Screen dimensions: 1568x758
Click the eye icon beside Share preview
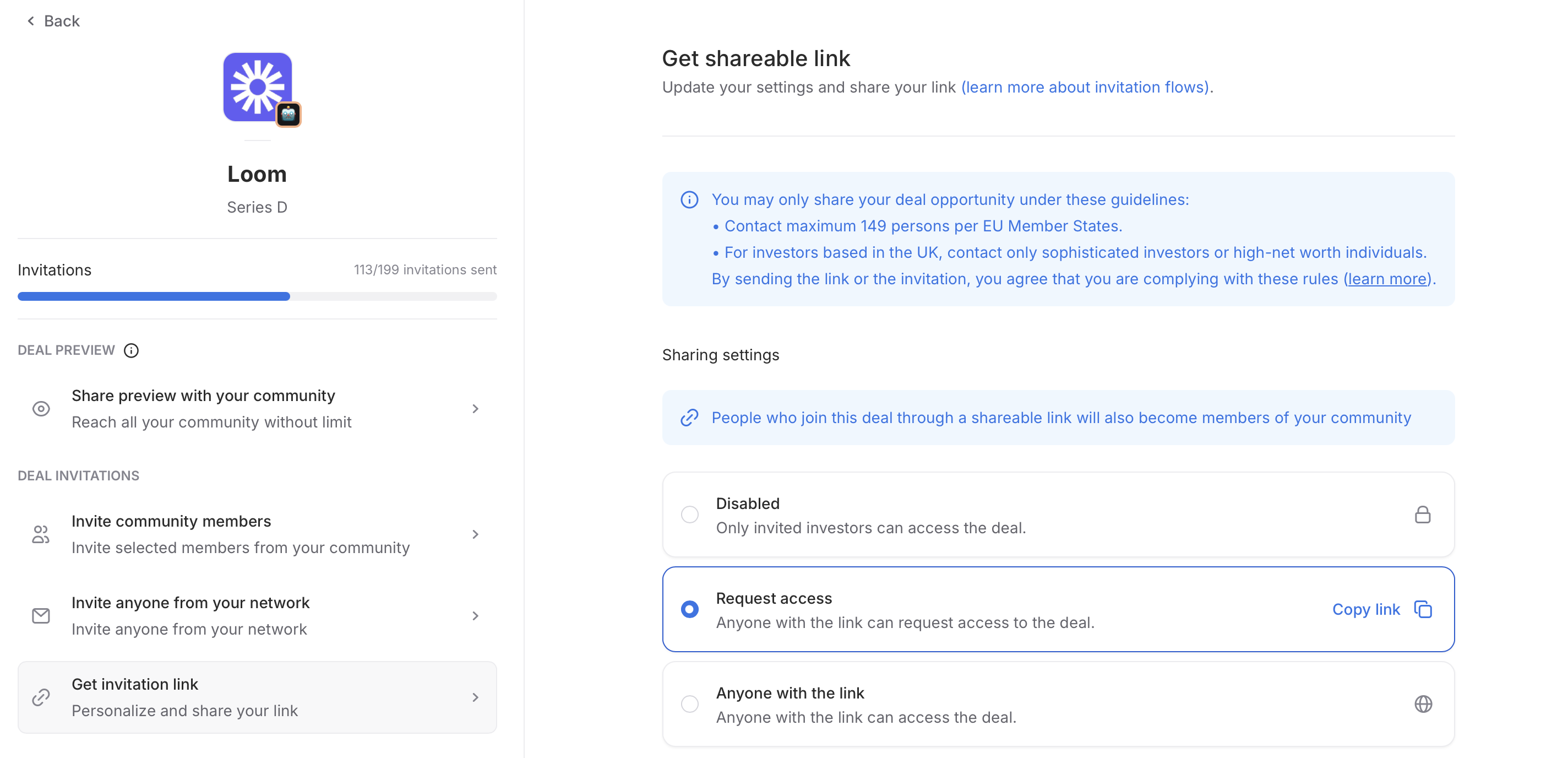click(41, 409)
